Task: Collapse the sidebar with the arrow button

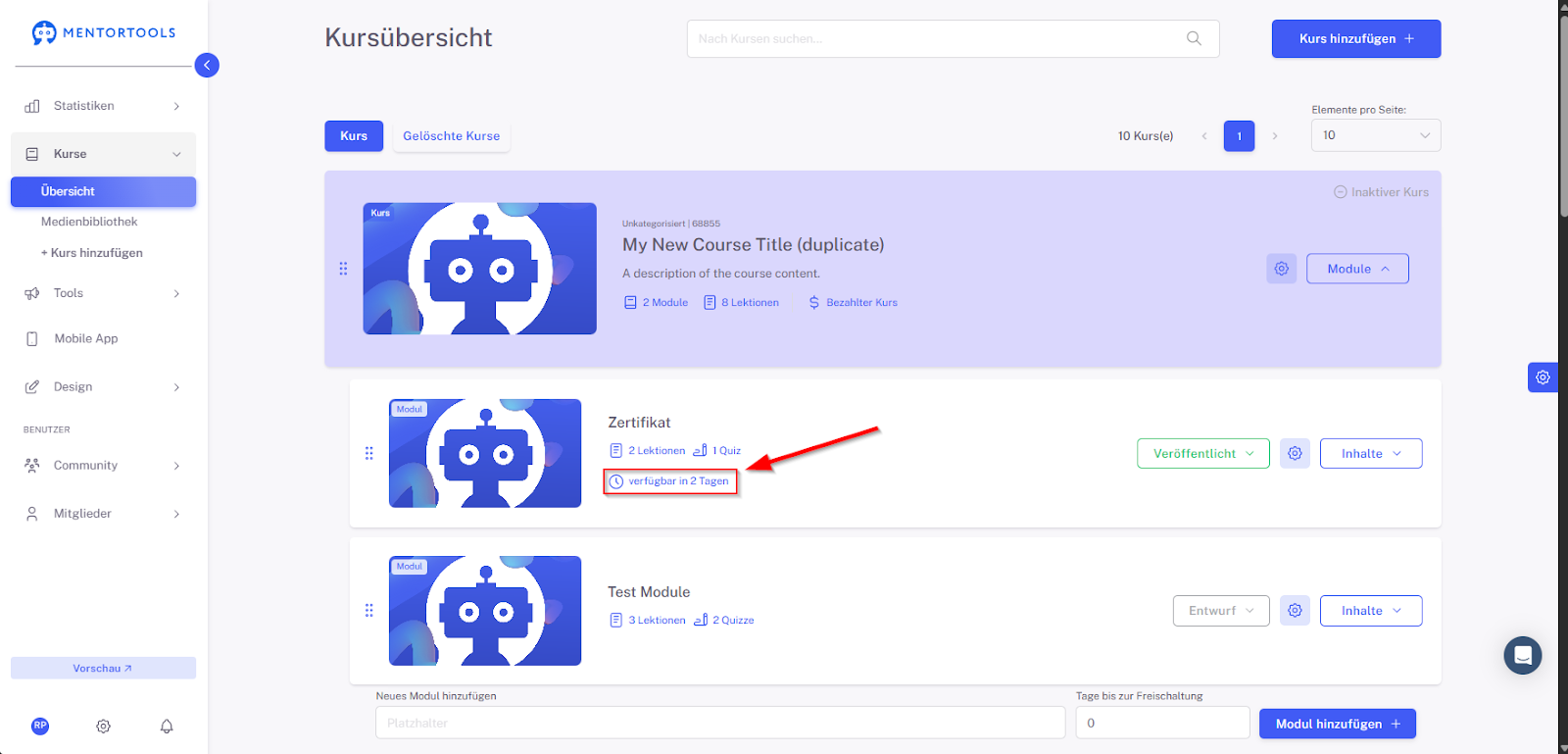Action: pos(207,65)
